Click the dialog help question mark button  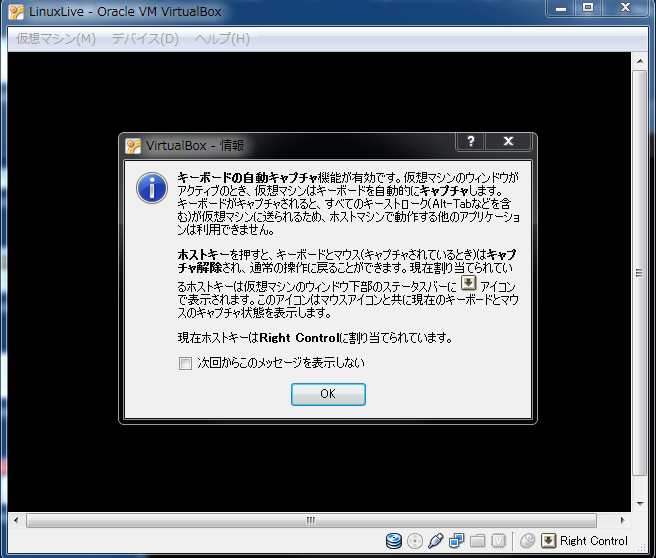tap(470, 141)
